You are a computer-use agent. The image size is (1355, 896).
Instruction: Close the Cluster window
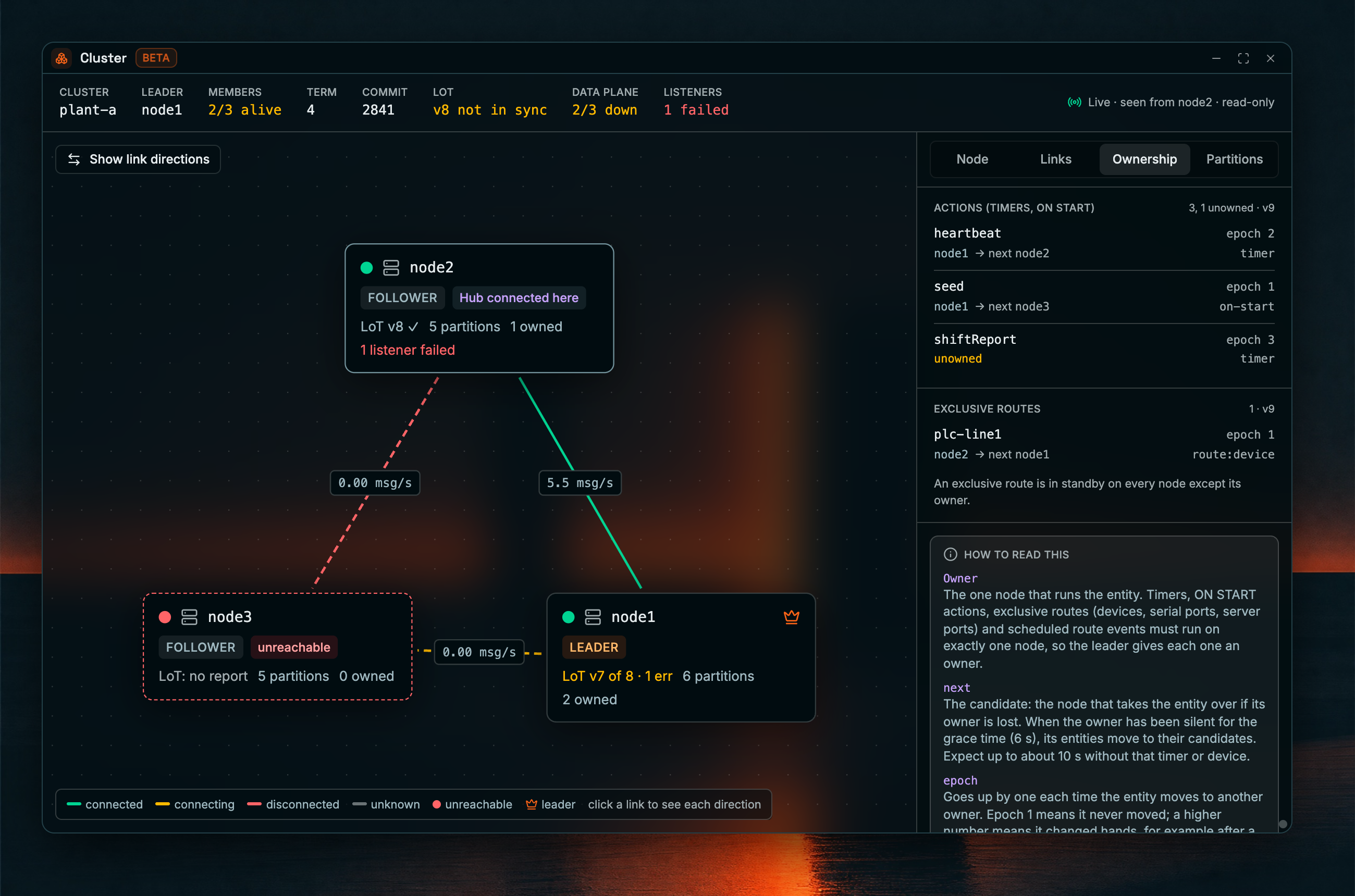pos(1271,58)
